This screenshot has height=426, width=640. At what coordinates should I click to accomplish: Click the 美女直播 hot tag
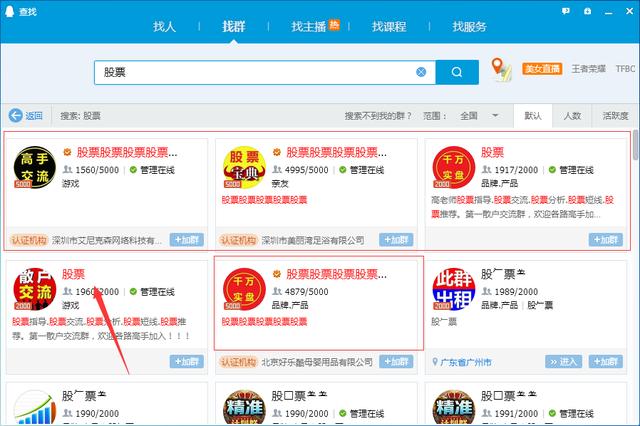point(542,69)
